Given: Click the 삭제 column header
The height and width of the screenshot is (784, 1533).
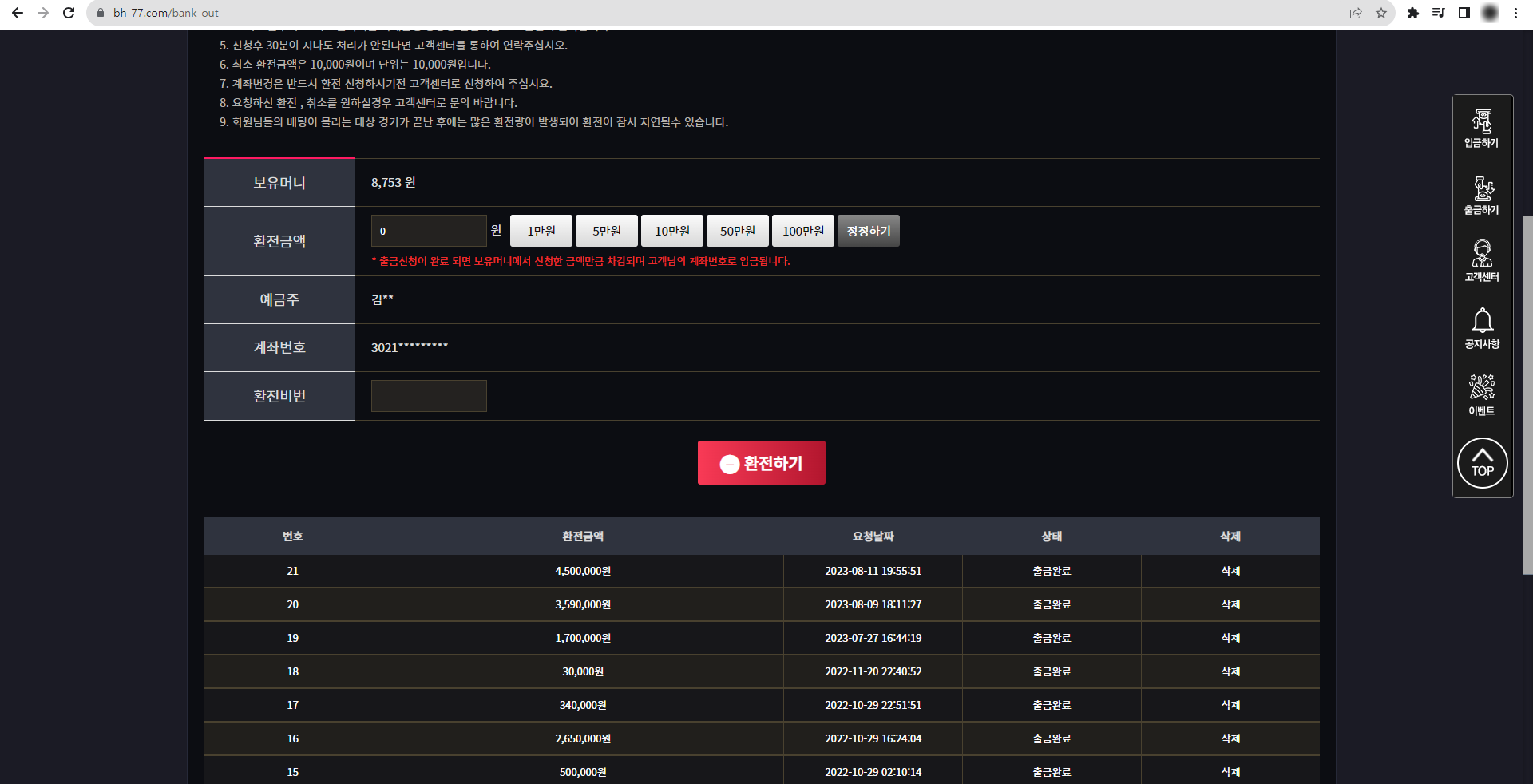Looking at the screenshot, I should (1230, 537).
